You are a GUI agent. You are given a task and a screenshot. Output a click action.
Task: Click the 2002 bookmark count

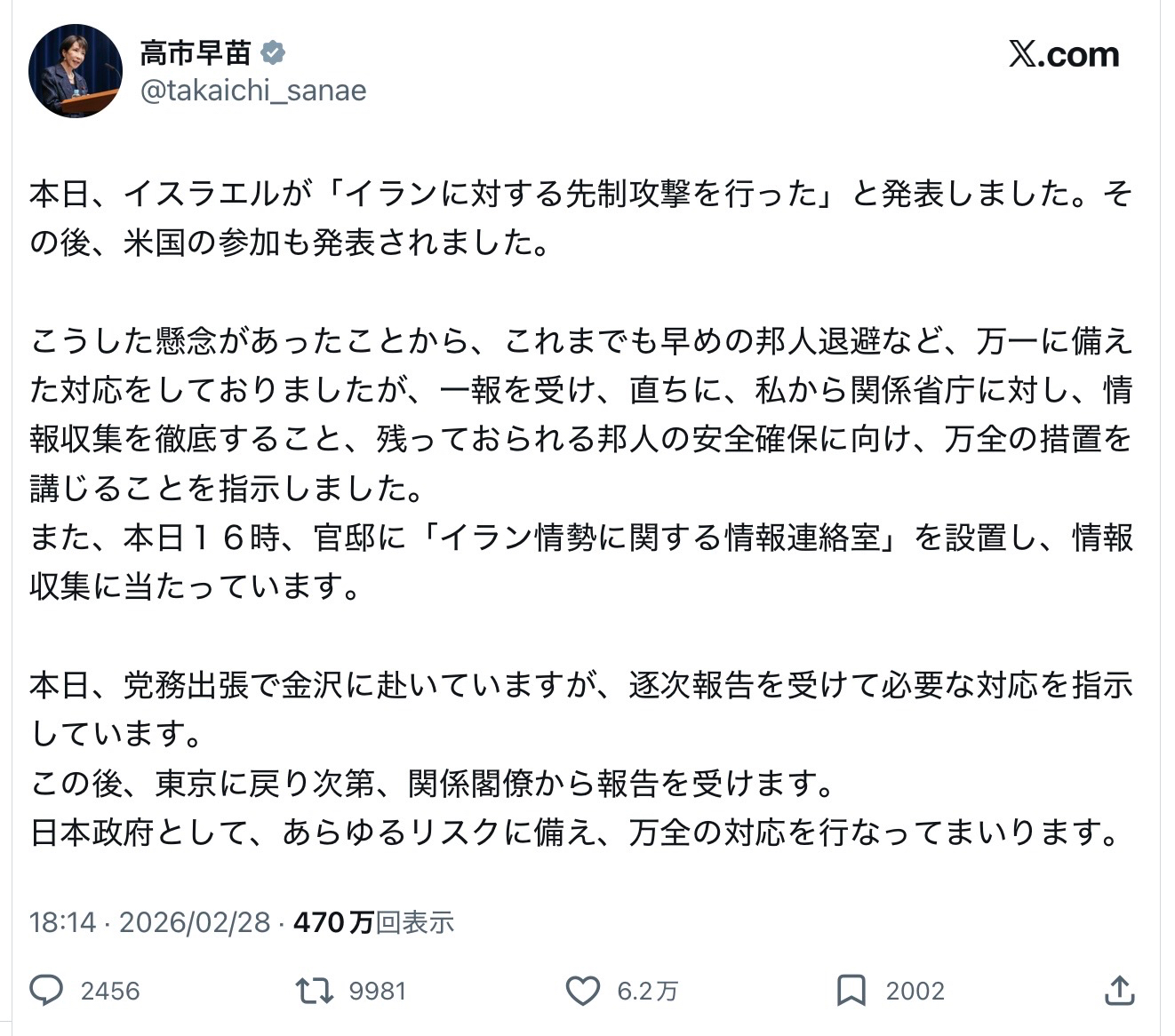point(915,991)
